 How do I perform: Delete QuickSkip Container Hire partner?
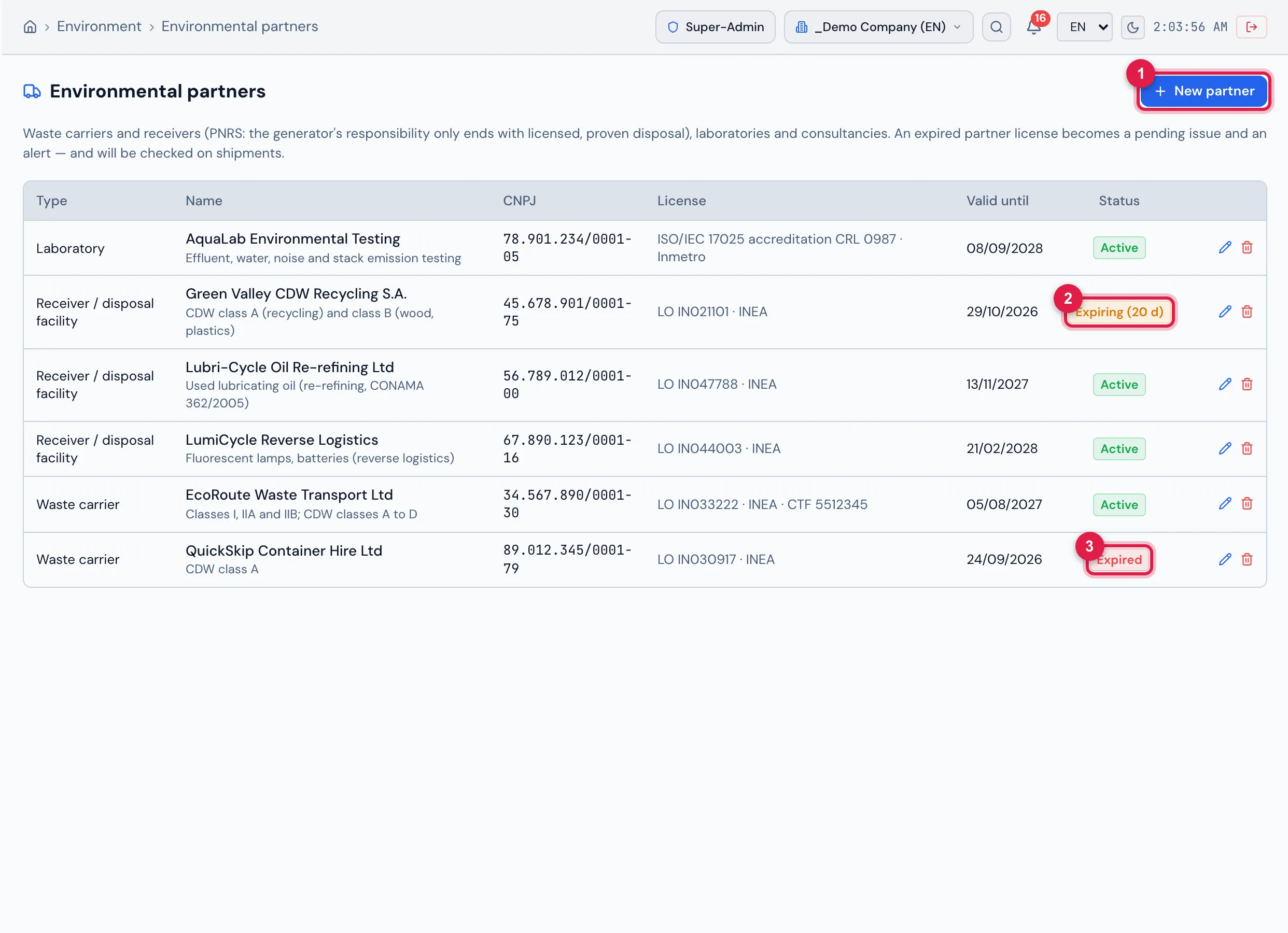(1247, 559)
